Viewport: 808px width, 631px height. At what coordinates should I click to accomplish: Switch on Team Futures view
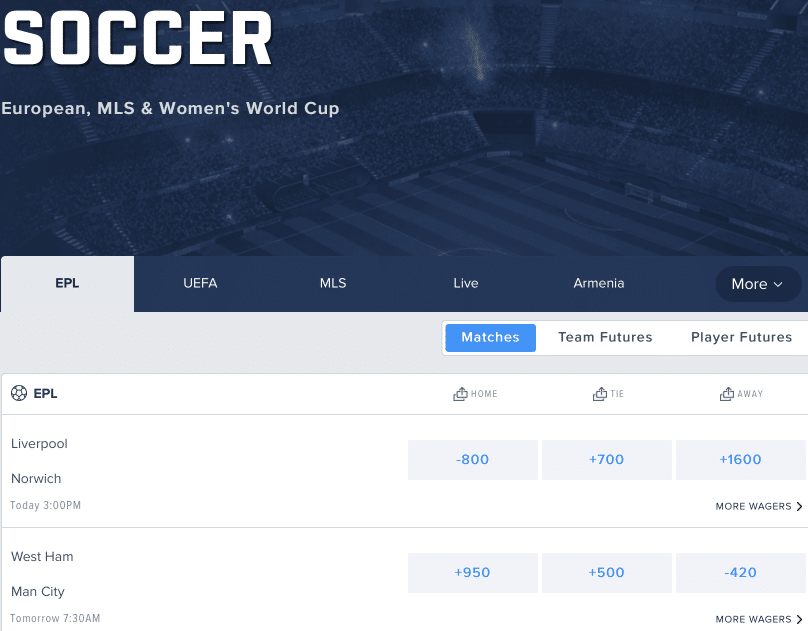[605, 337]
